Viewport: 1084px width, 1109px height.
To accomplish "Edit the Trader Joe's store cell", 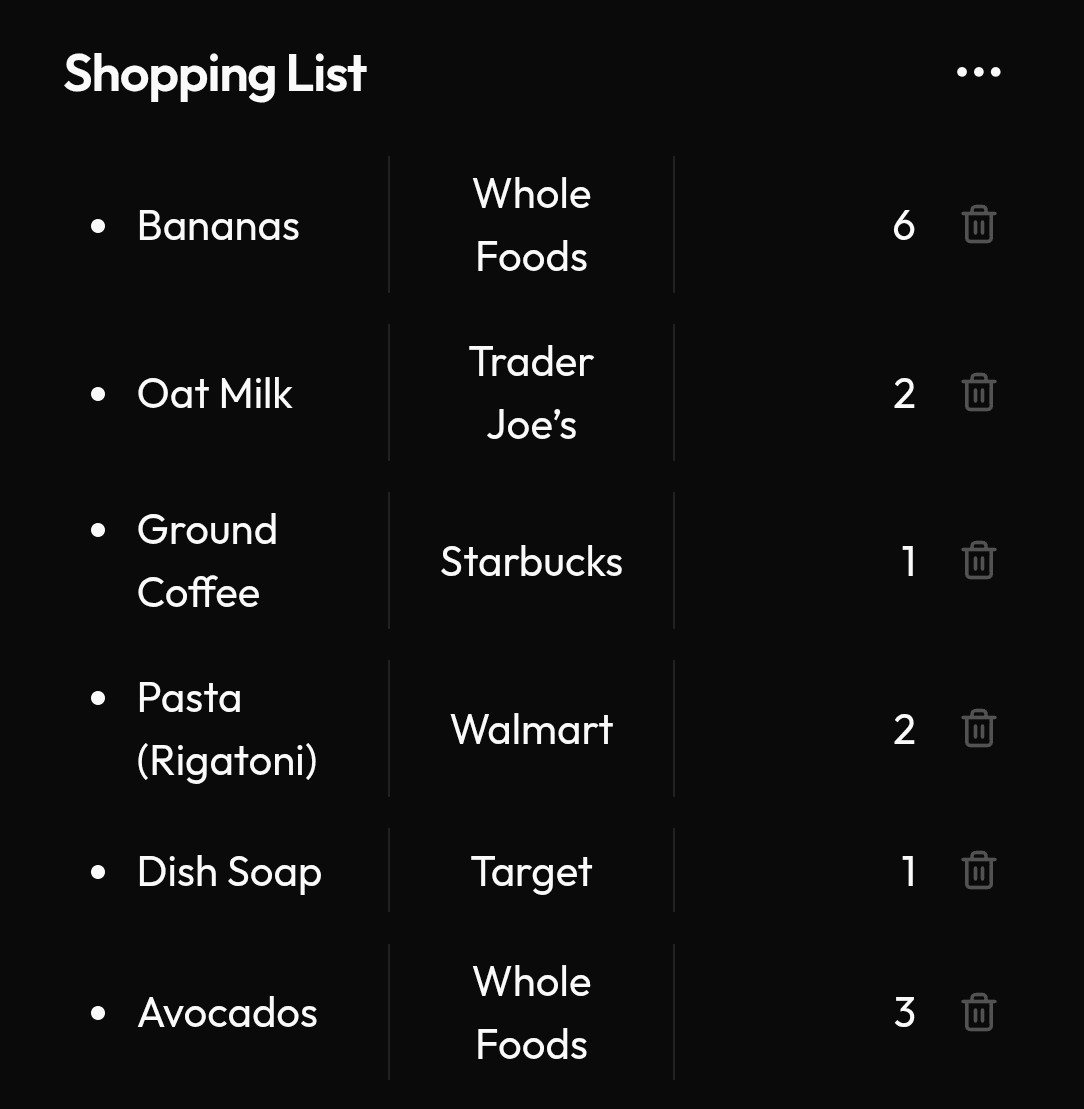I will [532, 393].
